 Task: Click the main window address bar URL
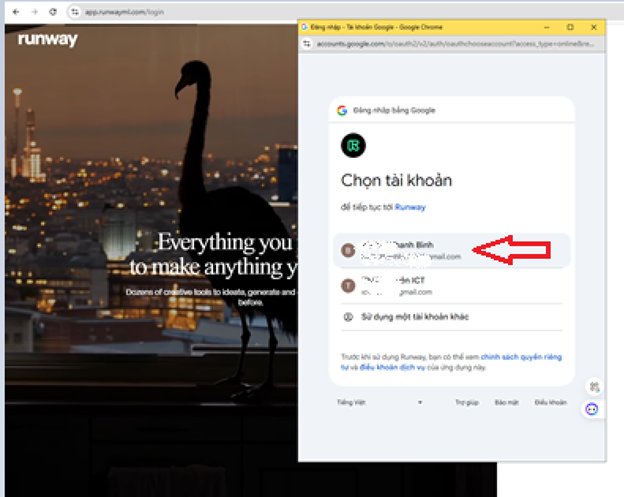[130, 11]
